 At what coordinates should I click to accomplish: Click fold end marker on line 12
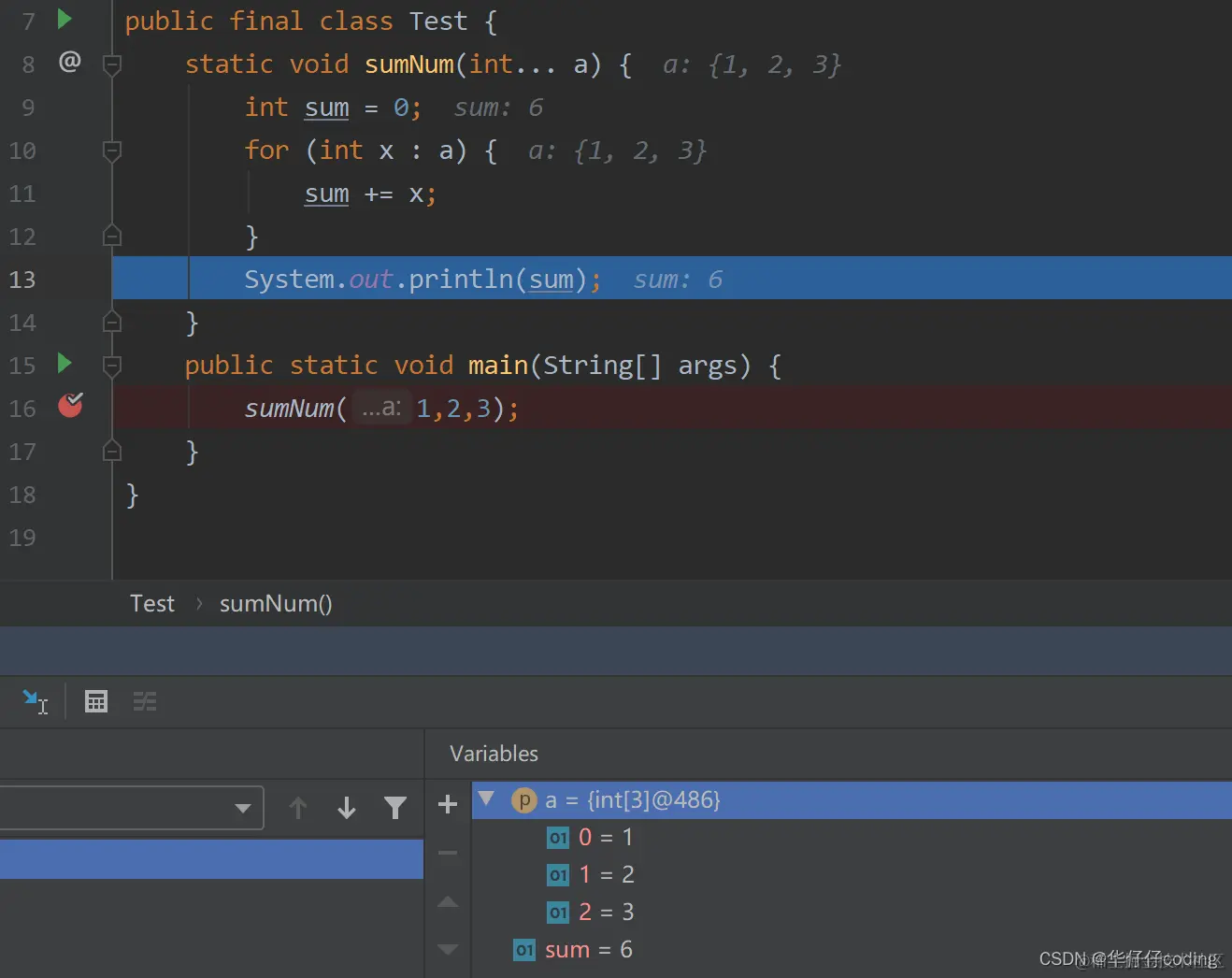[x=112, y=236]
